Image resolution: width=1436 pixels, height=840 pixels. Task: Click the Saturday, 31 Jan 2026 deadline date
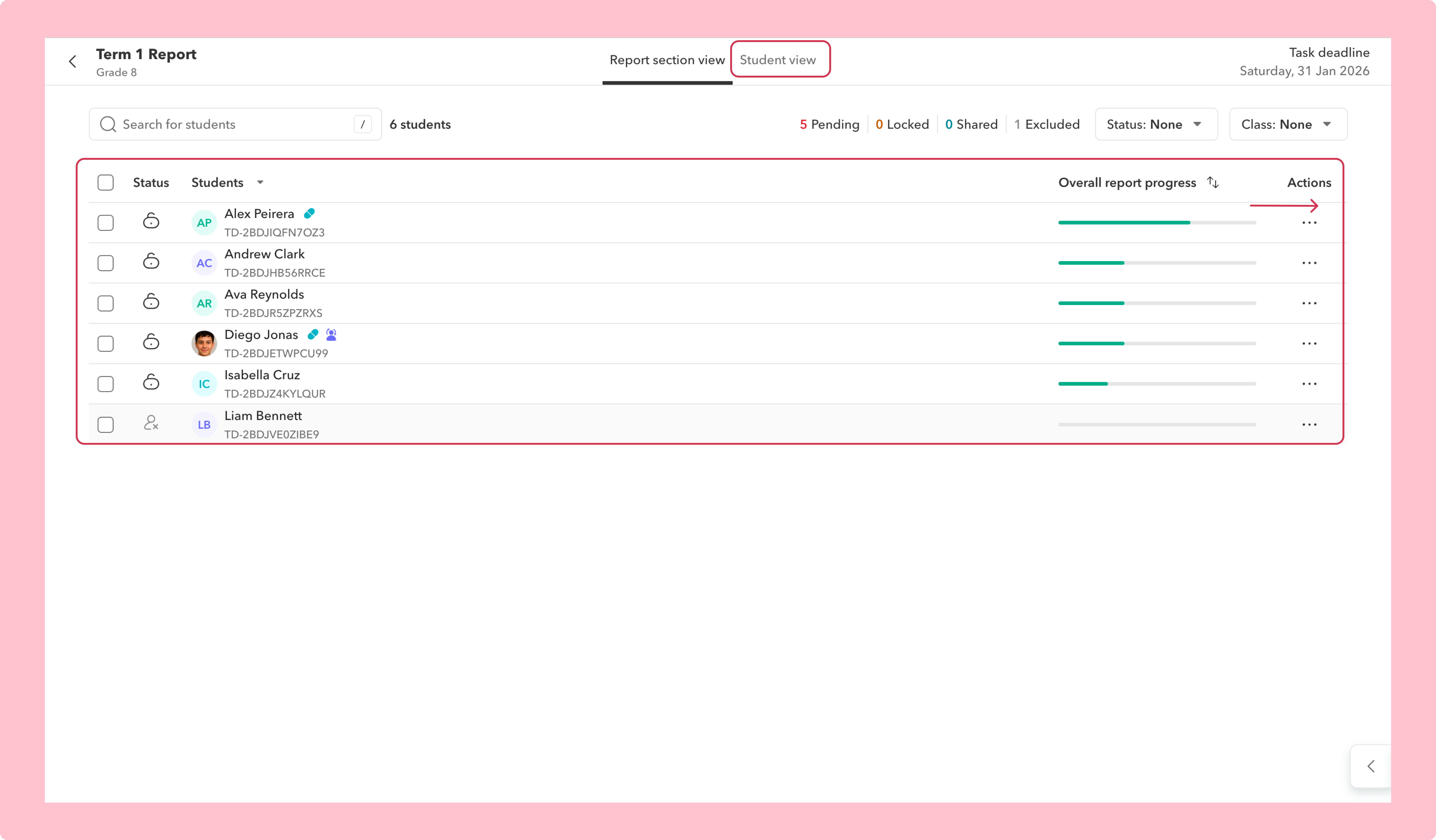point(1304,71)
